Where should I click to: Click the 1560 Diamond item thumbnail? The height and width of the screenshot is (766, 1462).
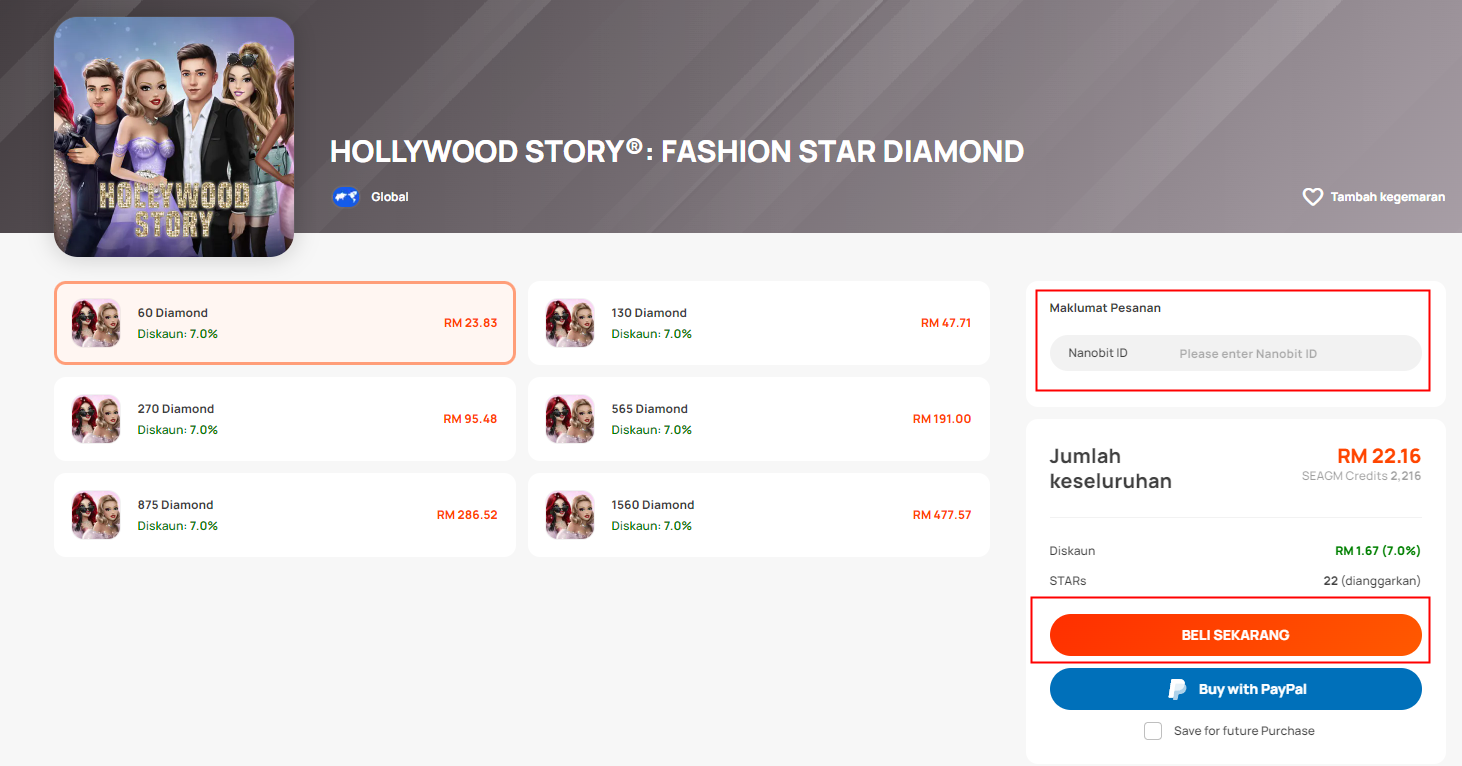(570, 515)
